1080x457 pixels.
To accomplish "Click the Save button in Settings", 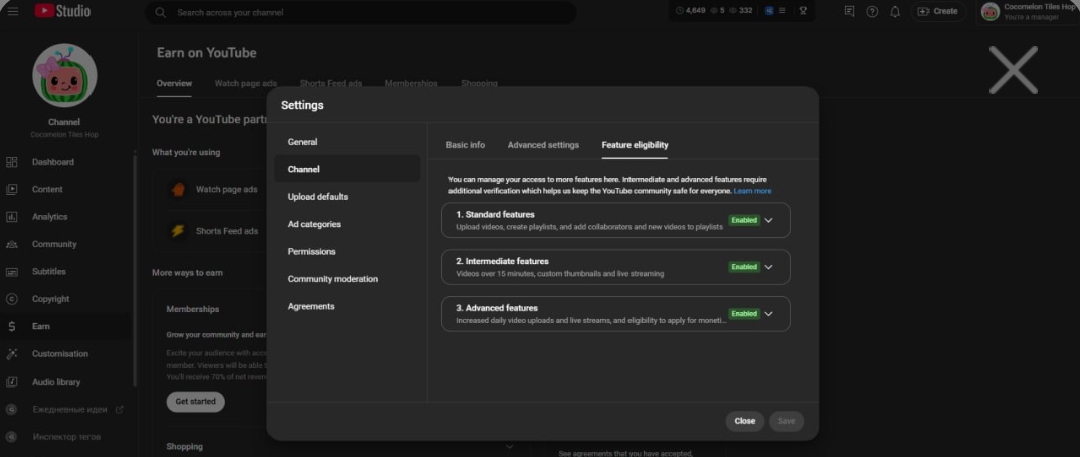I will [787, 421].
